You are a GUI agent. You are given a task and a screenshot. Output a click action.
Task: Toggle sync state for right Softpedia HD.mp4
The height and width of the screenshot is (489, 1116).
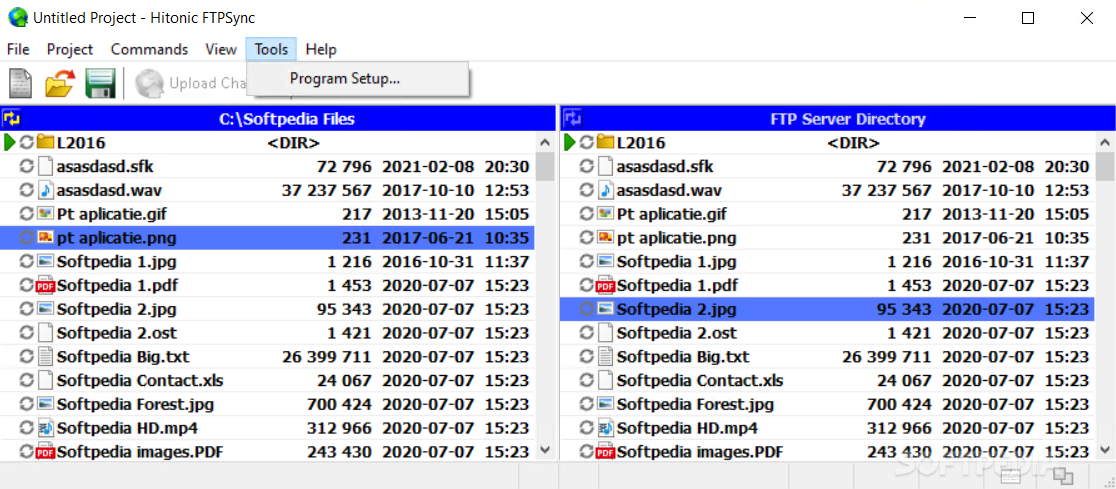click(587, 428)
